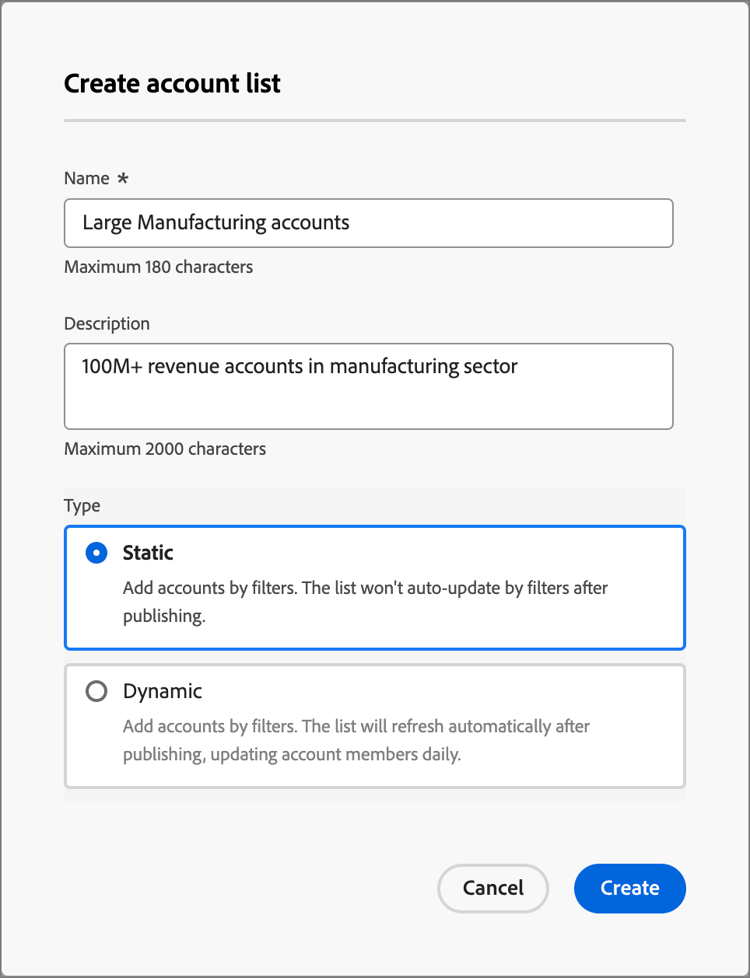Click inside the Name text field
The height and width of the screenshot is (978, 750).
tap(368, 223)
